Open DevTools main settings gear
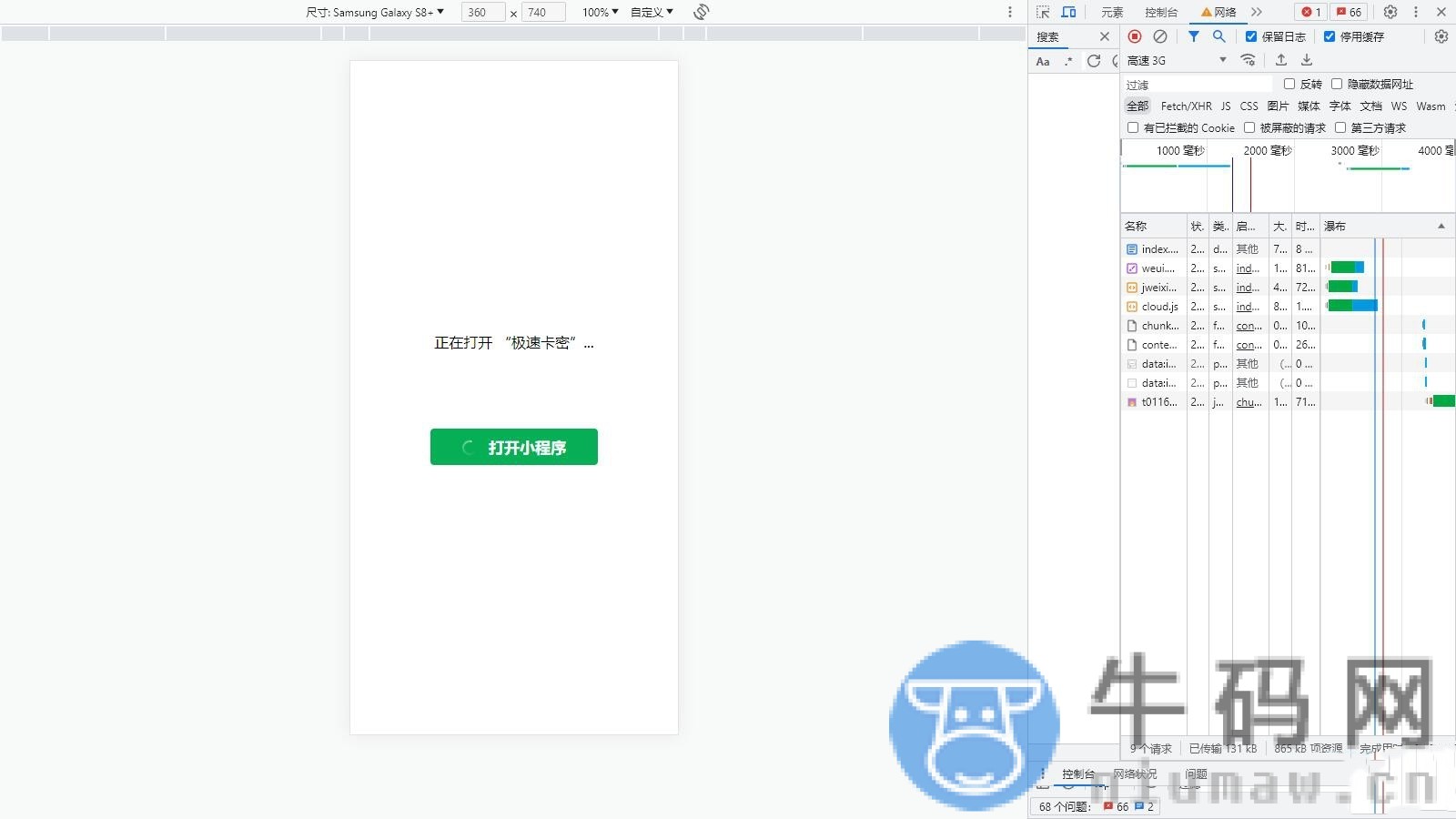Viewport: 1456px width, 819px height. pyautogui.click(x=1390, y=12)
